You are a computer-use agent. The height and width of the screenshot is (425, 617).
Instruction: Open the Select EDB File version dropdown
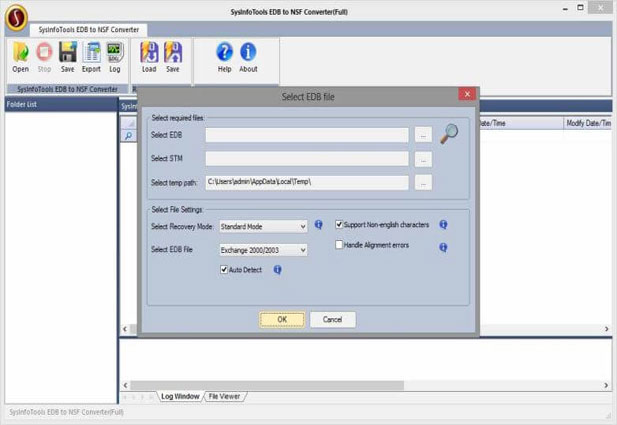click(263, 250)
